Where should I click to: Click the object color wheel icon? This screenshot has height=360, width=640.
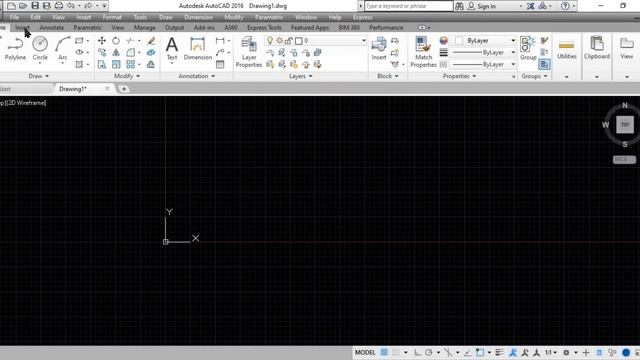(x=444, y=40)
